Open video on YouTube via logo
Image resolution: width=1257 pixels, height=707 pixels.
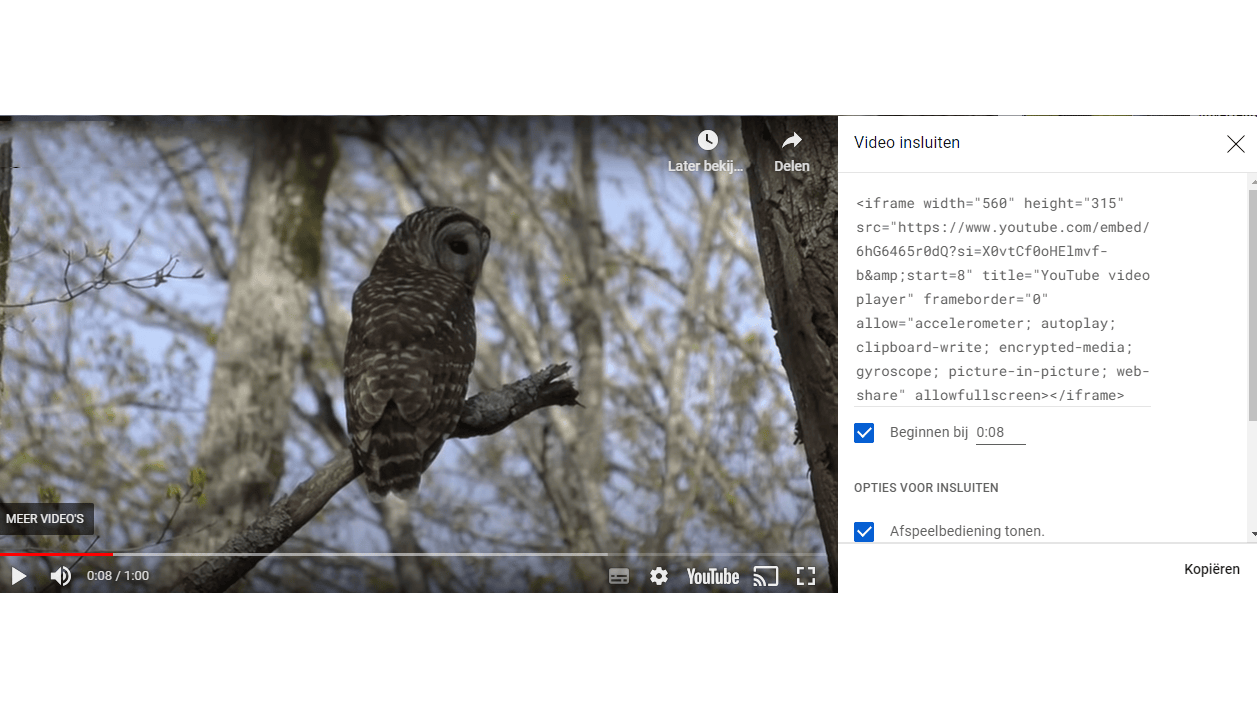tap(713, 576)
